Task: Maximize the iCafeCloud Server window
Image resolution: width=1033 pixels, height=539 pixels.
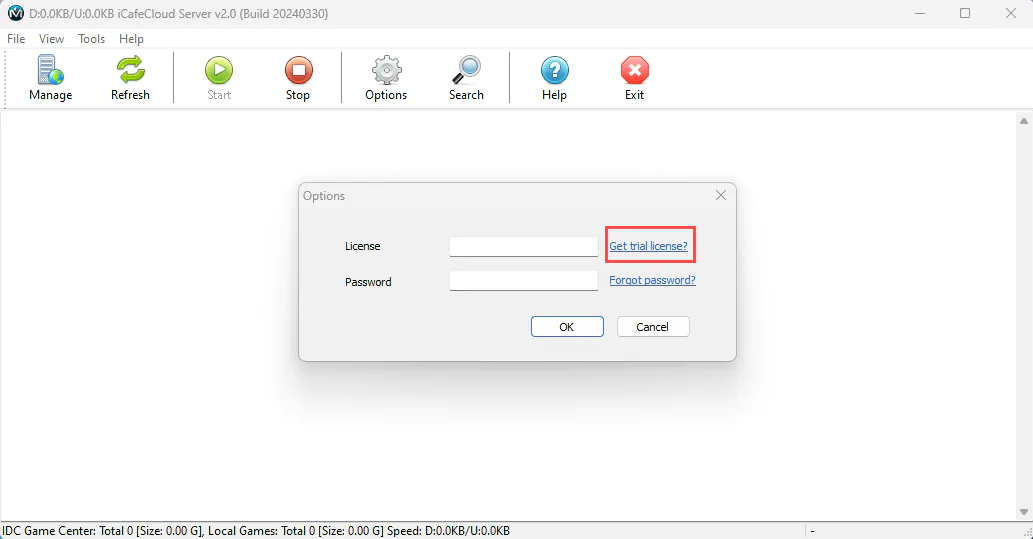Action: pos(965,13)
